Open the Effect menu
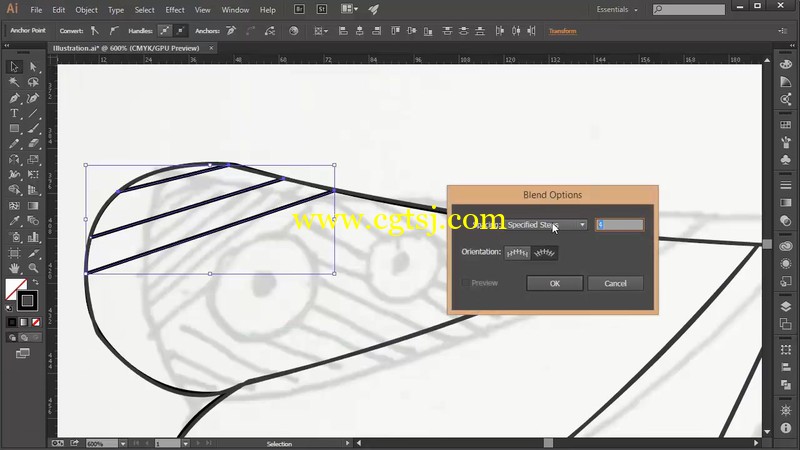Image resolution: width=800 pixels, height=450 pixels. pos(174,10)
